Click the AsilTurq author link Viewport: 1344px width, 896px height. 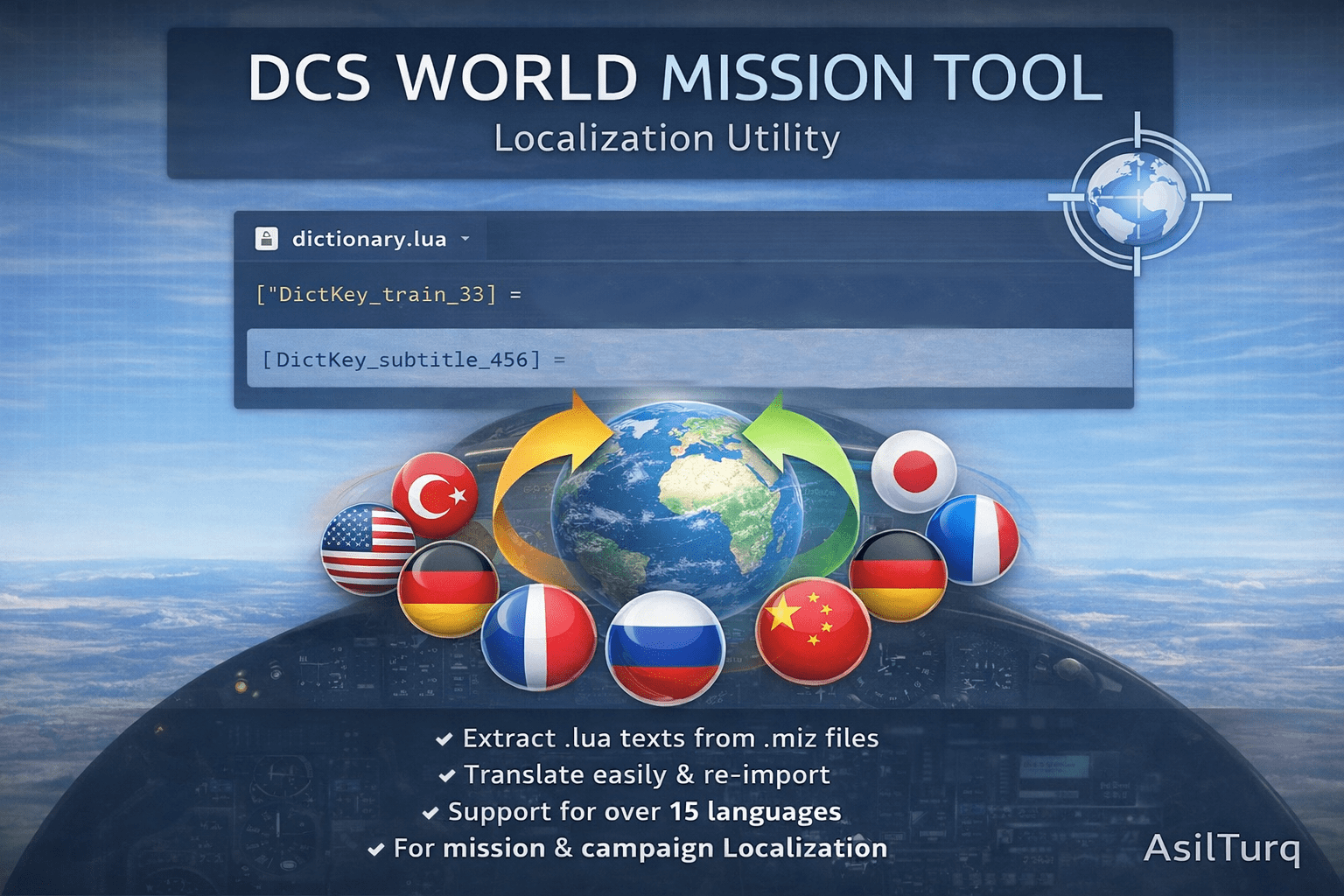(x=1222, y=849)
